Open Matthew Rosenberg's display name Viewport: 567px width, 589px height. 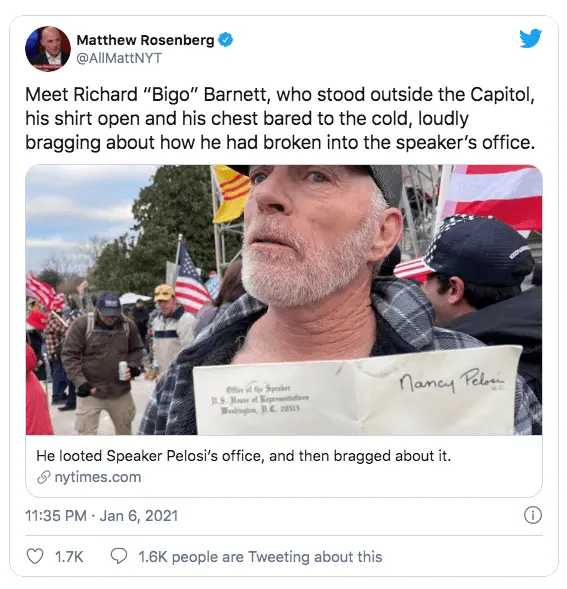click(145, 40)
